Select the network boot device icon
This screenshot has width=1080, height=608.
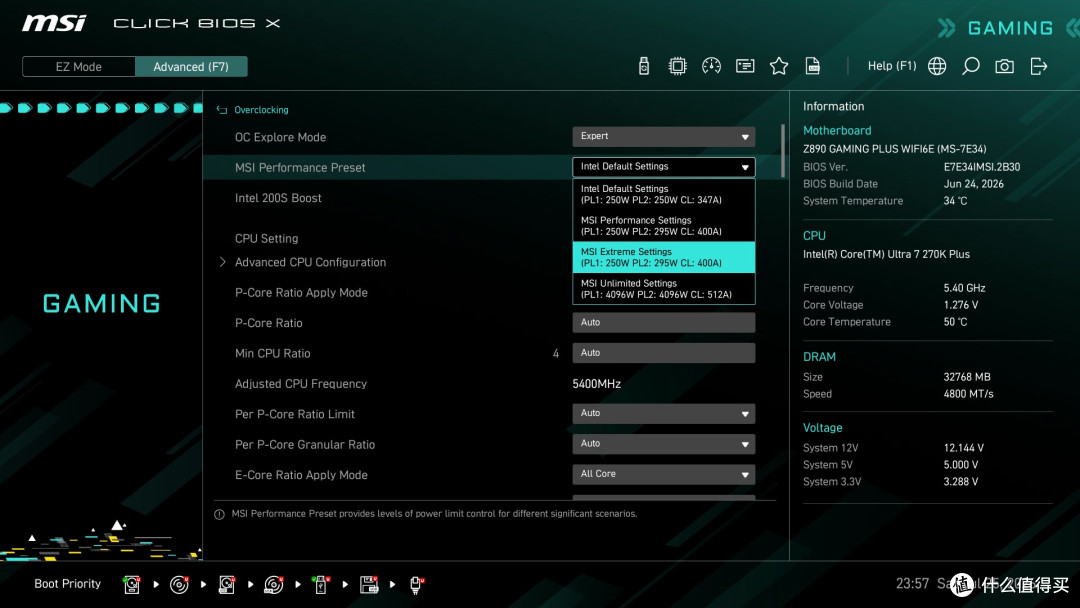coord(416,585)
